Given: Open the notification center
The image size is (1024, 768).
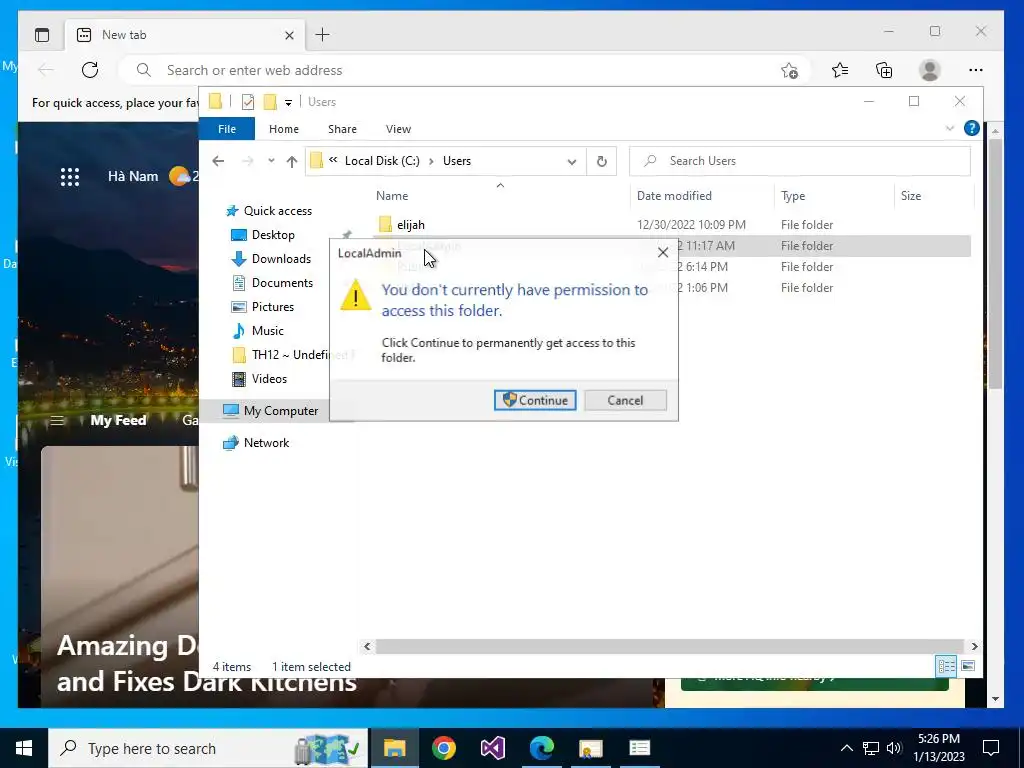Looking at the screenshot, I should pos(991,748).
